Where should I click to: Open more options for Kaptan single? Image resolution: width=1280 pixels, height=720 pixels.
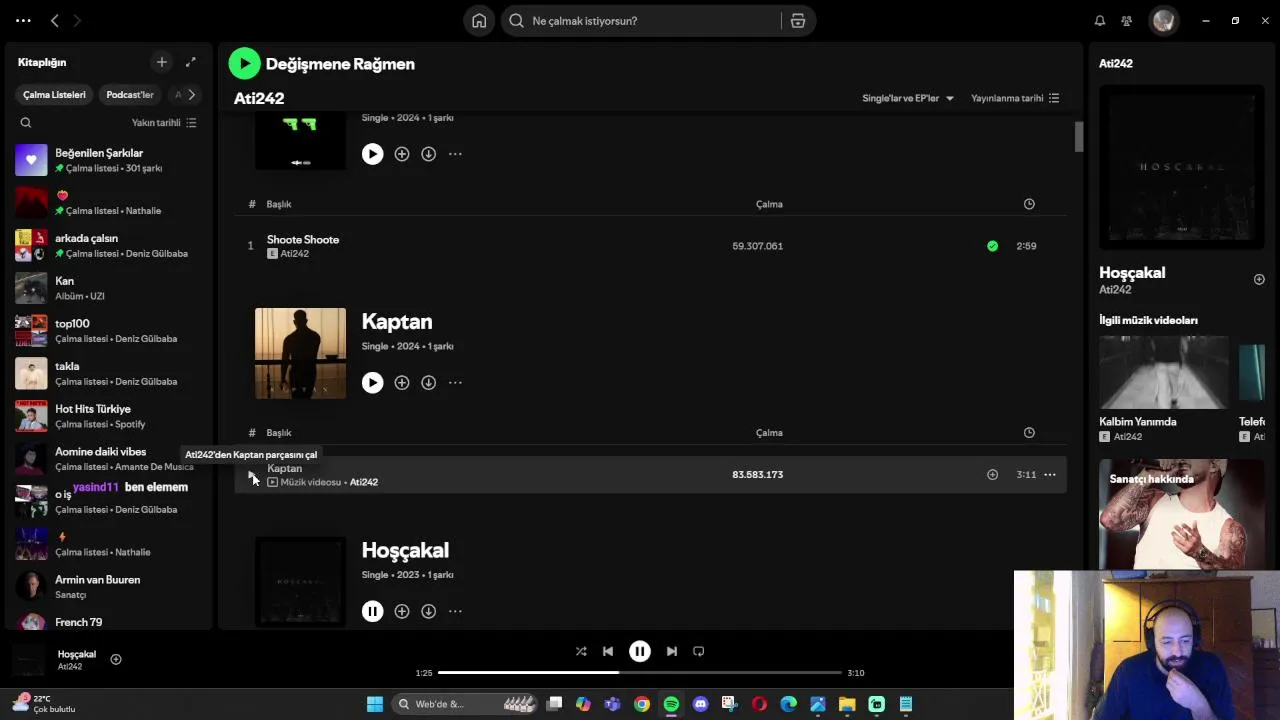tap(455, 383)
